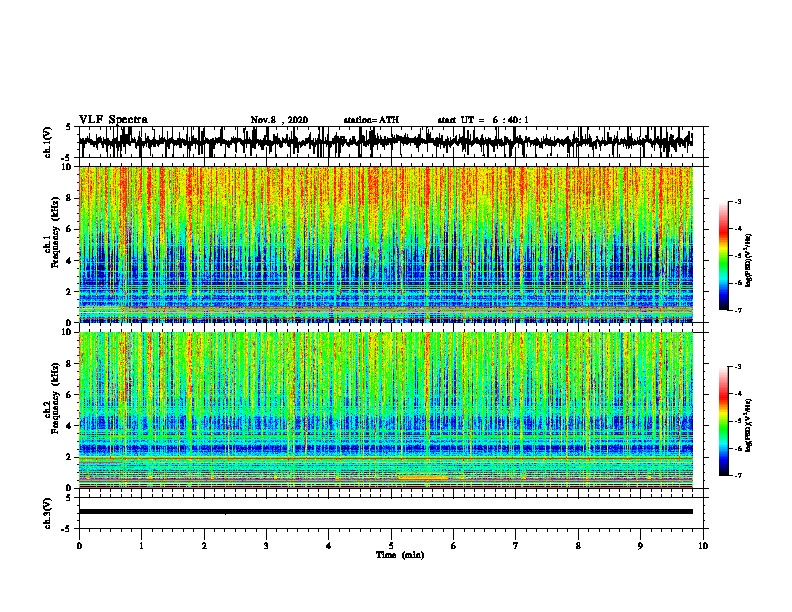Viewport: 792px width, 612px height.
Task: Click the time-axis tick label "9"
Action: pyautogui.click(x=640, y=546)
